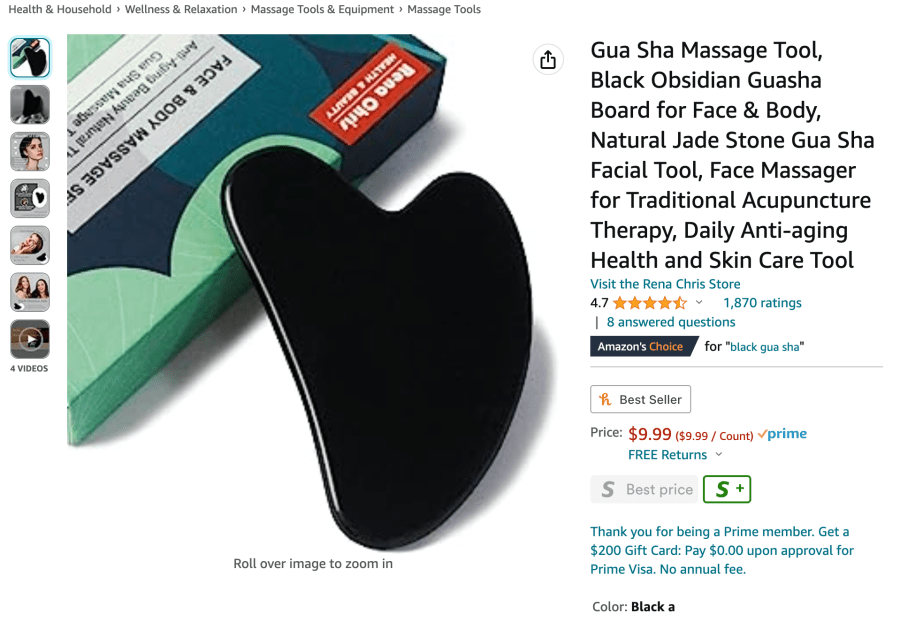Click the Prime Visa gift card offer
Viewport: 900px width, 622px height.
click(x=722, y=550)
